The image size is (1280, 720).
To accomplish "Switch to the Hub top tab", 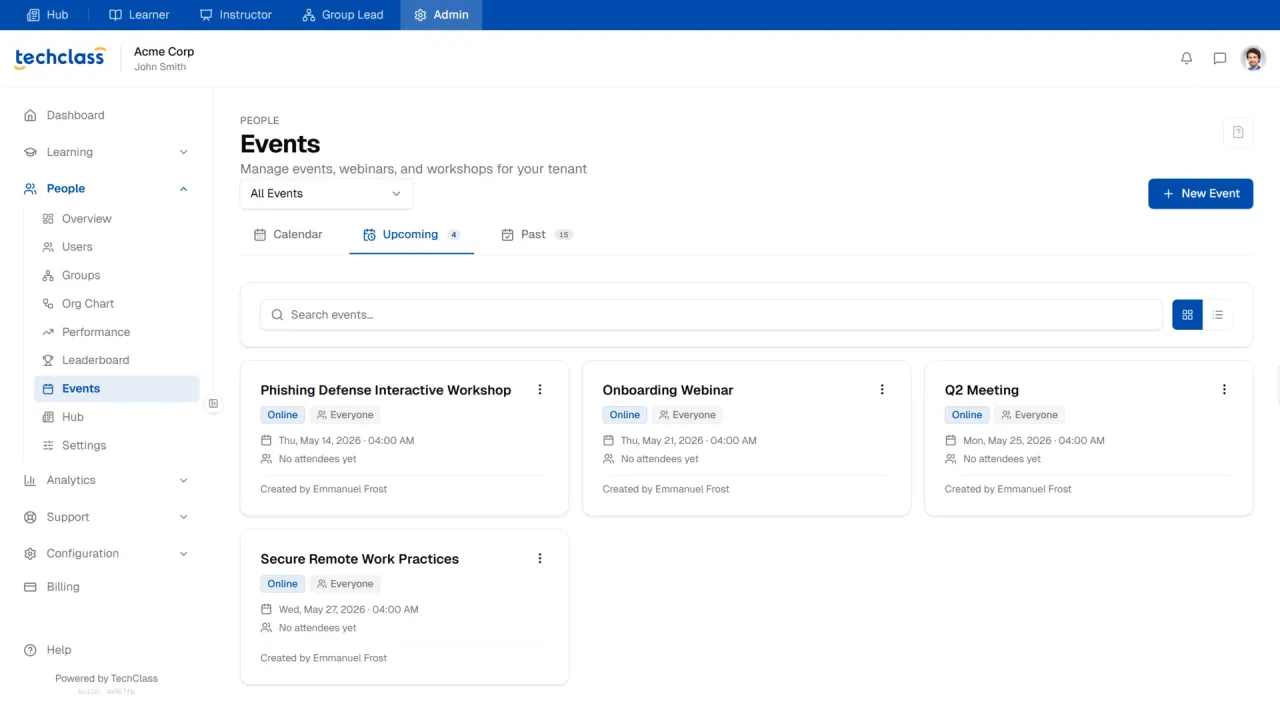I will 47,15.
